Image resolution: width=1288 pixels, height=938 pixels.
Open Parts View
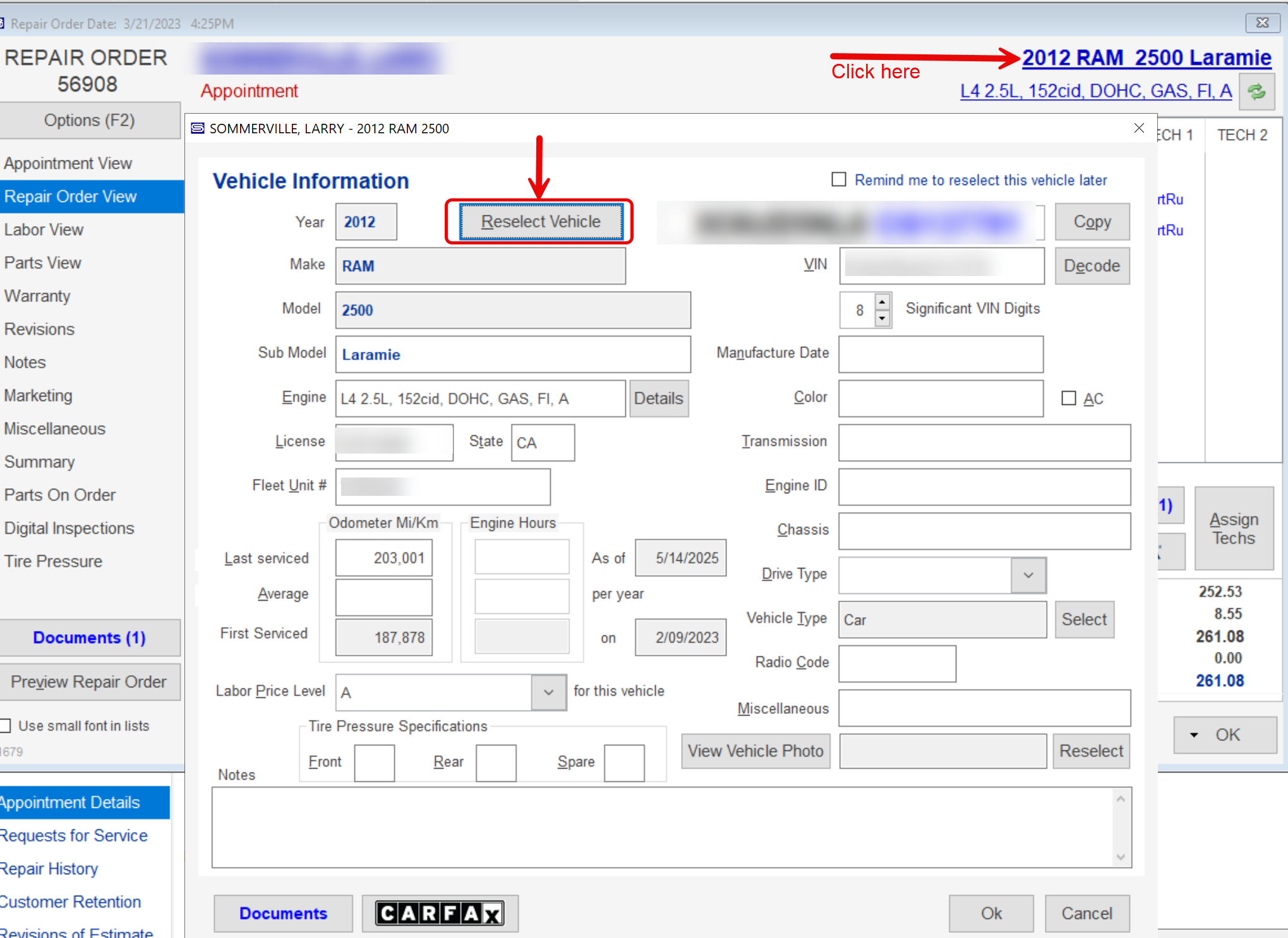point(43,263)
